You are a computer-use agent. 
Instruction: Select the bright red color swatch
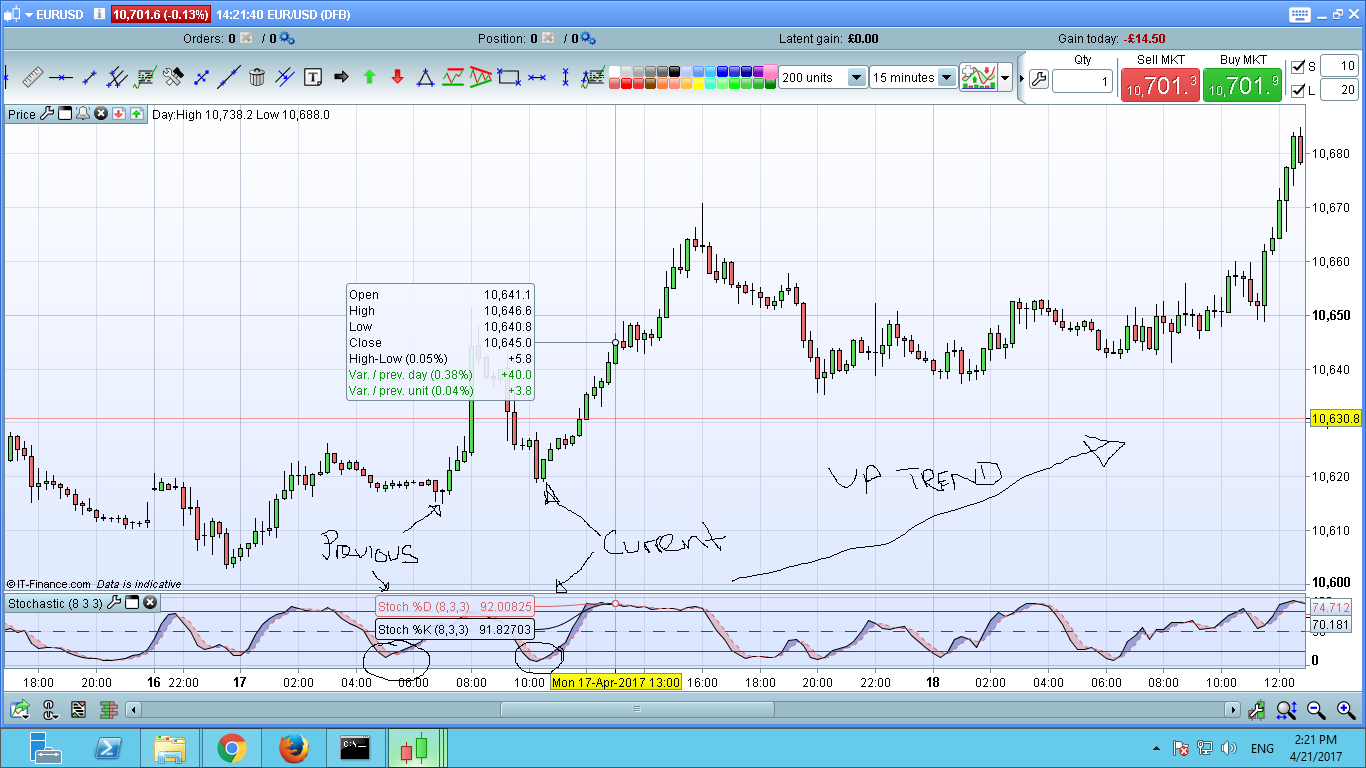tap(628, 84)
